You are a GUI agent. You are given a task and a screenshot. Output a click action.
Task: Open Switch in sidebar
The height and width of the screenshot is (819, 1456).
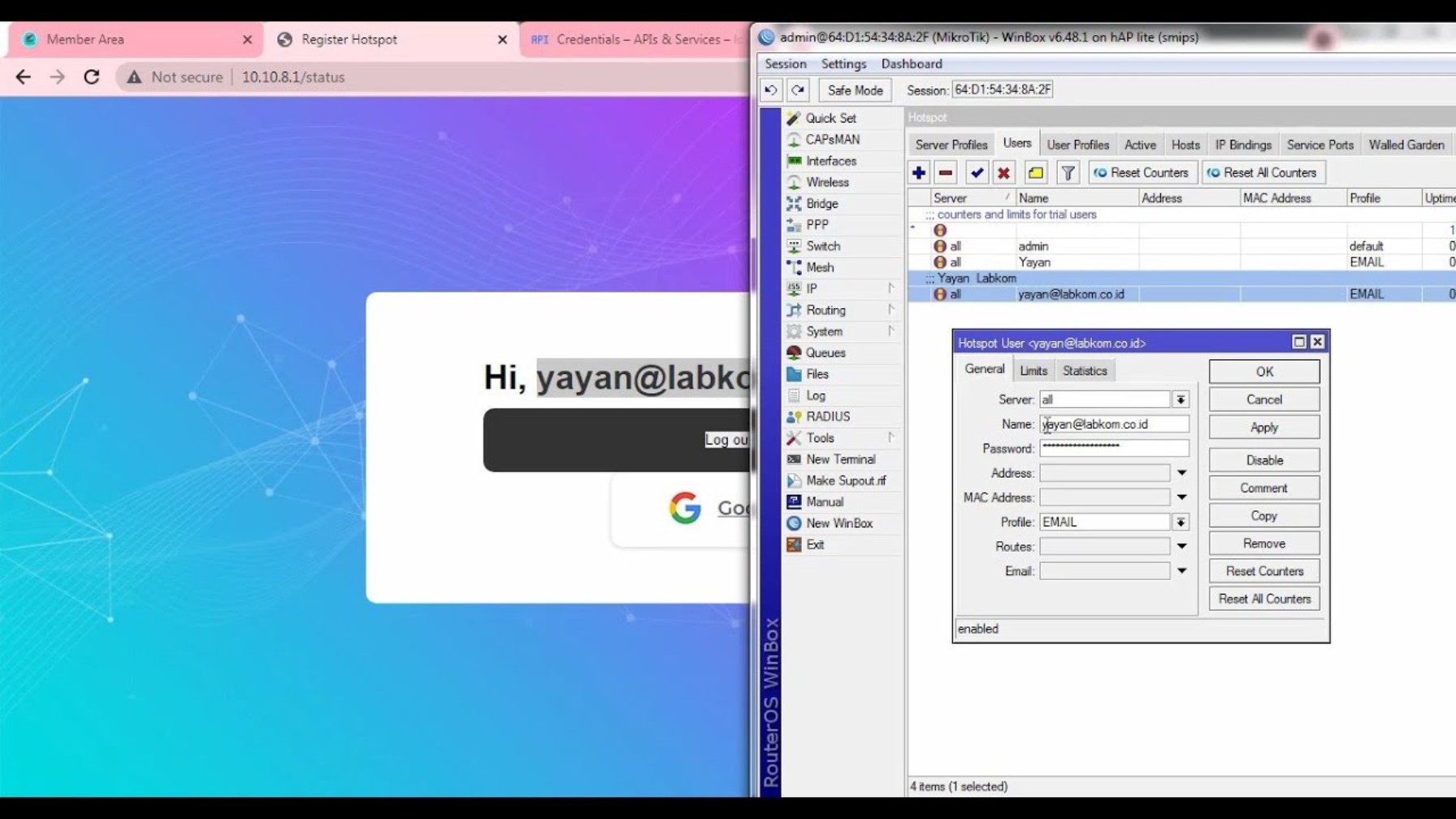(x=822, y=246)
